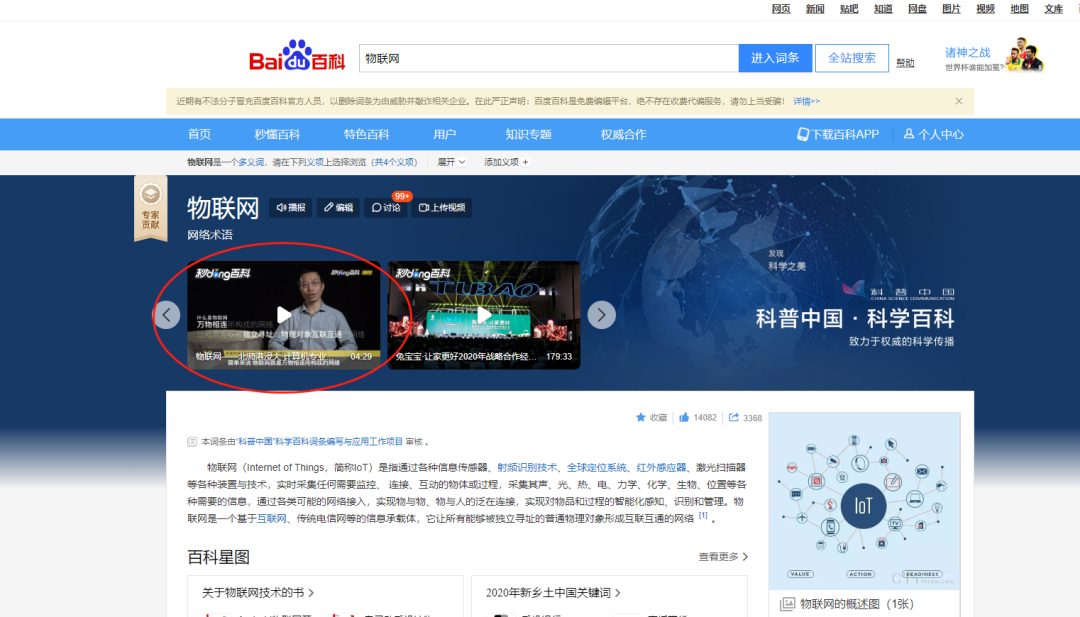Screen dimensions: 1080x617
Task: Click the 上传视频 upload video button
Action: (x=442, y=207)
